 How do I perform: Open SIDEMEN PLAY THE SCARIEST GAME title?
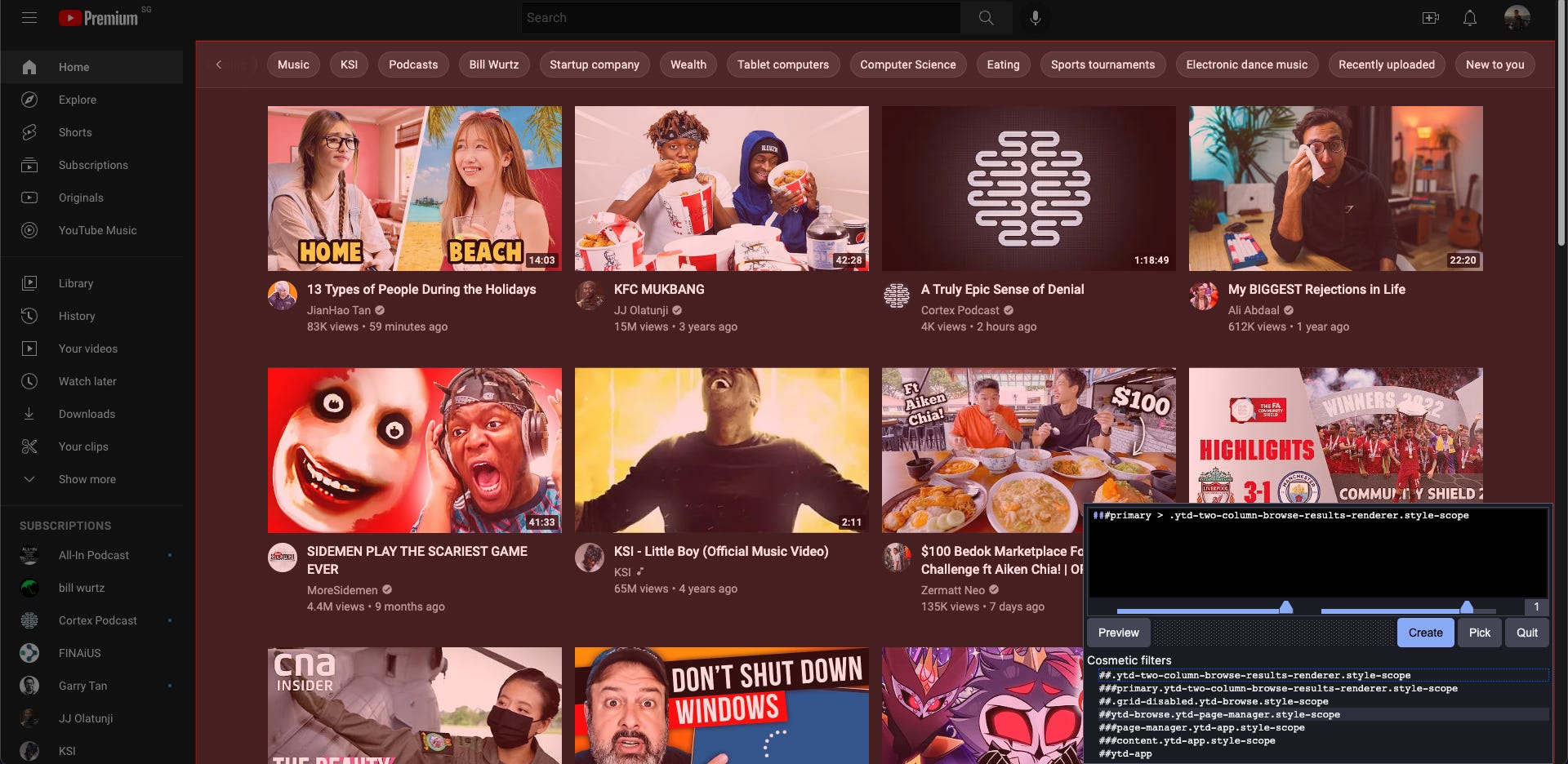(x=417, y=560)
